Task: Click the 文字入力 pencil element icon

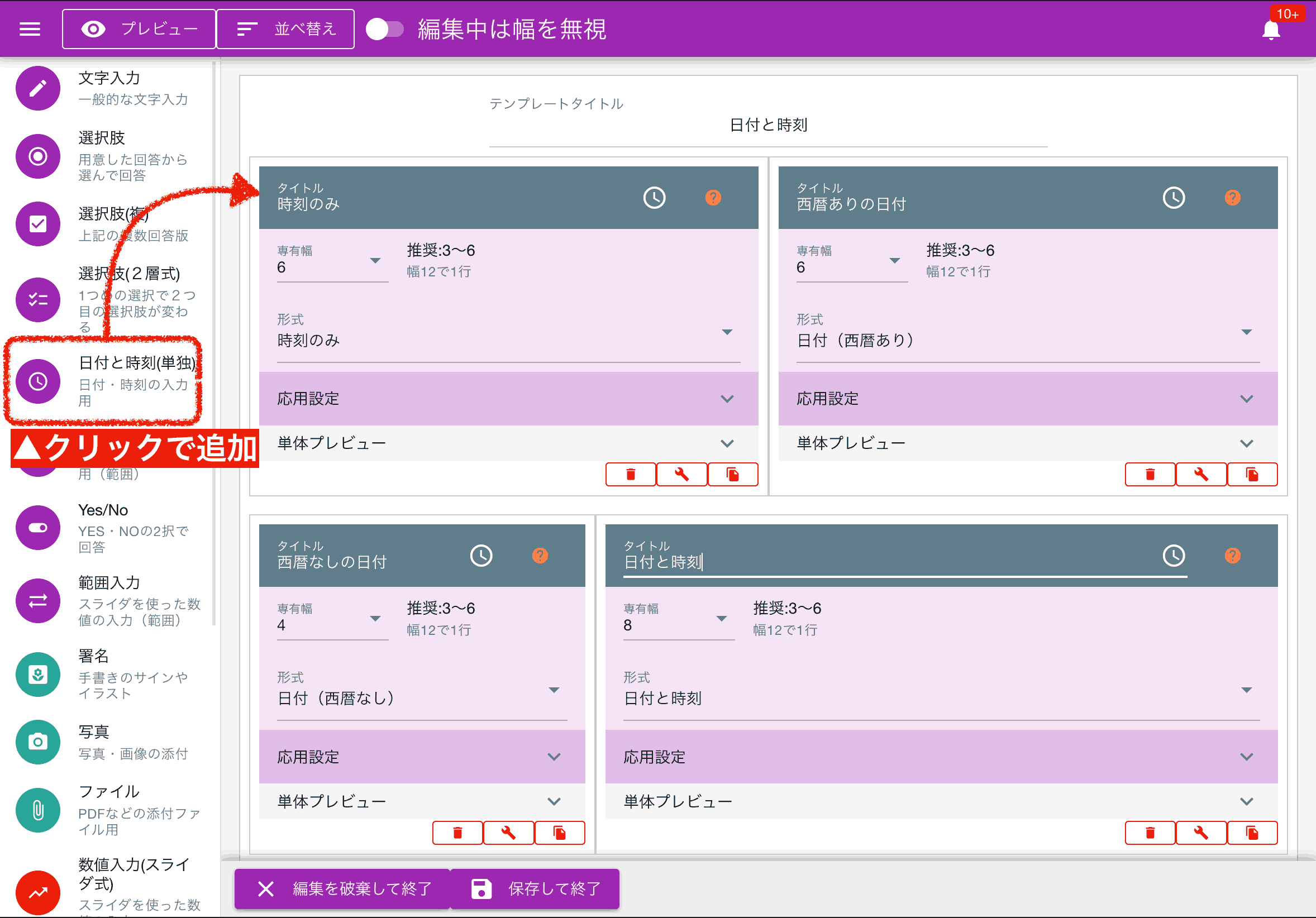Action: coord(37,88)
